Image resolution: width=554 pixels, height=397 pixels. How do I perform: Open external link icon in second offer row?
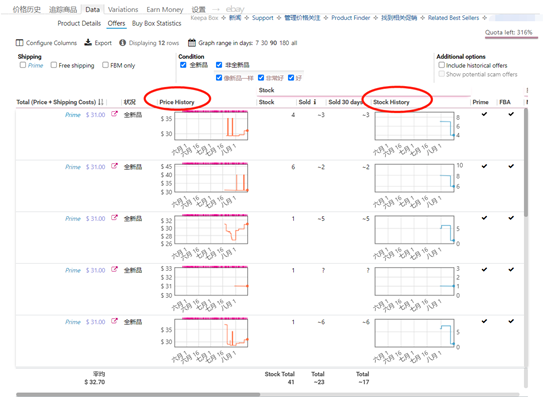point(114,166)
